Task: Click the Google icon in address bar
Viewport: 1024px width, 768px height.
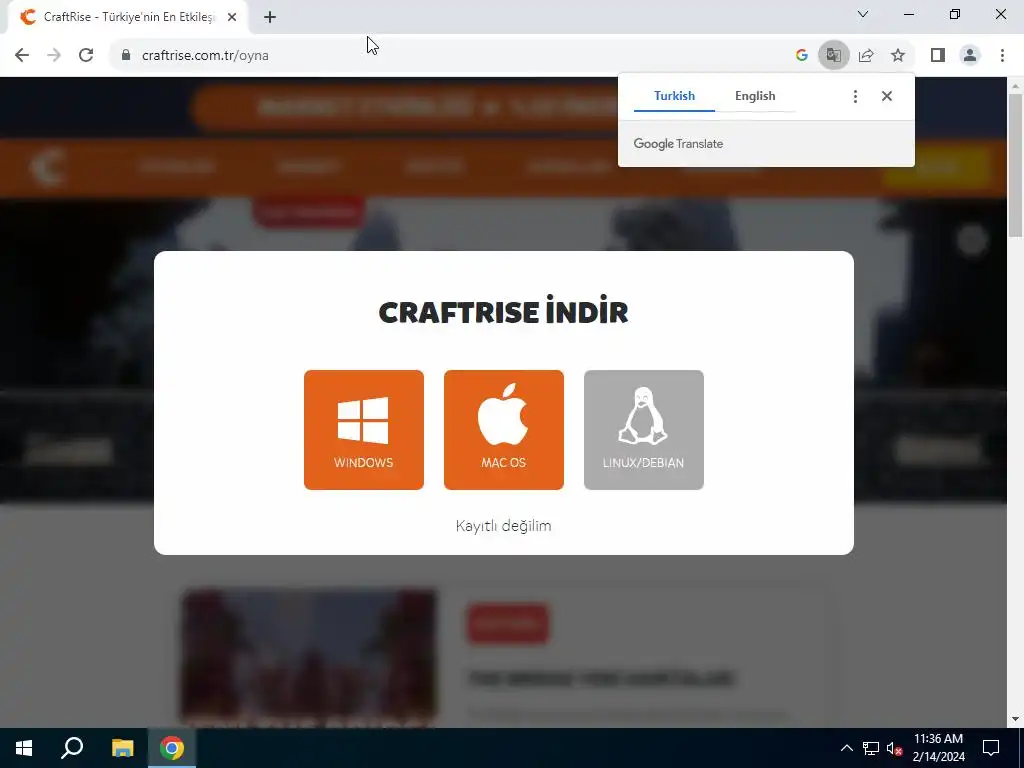Action: pyautogui.click(x=801, y=56)
